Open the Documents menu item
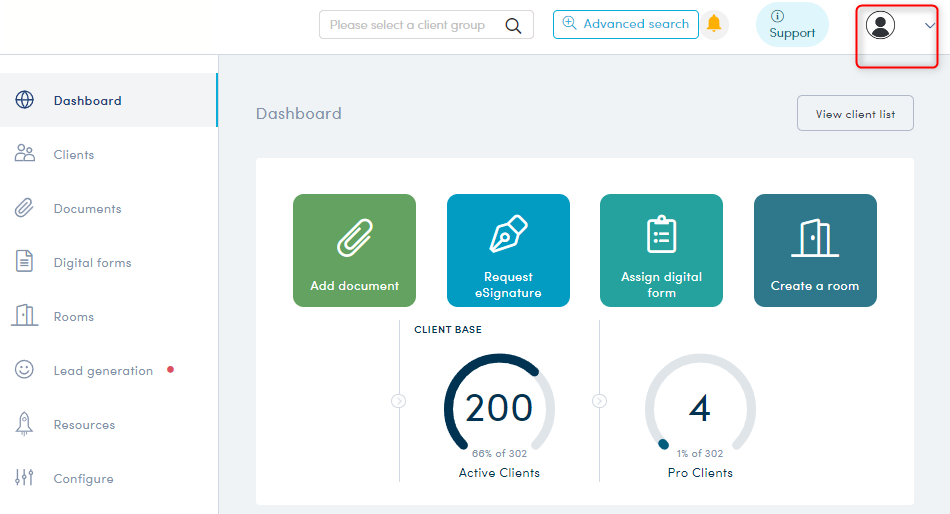950x514 pixels. coord(108,209)
